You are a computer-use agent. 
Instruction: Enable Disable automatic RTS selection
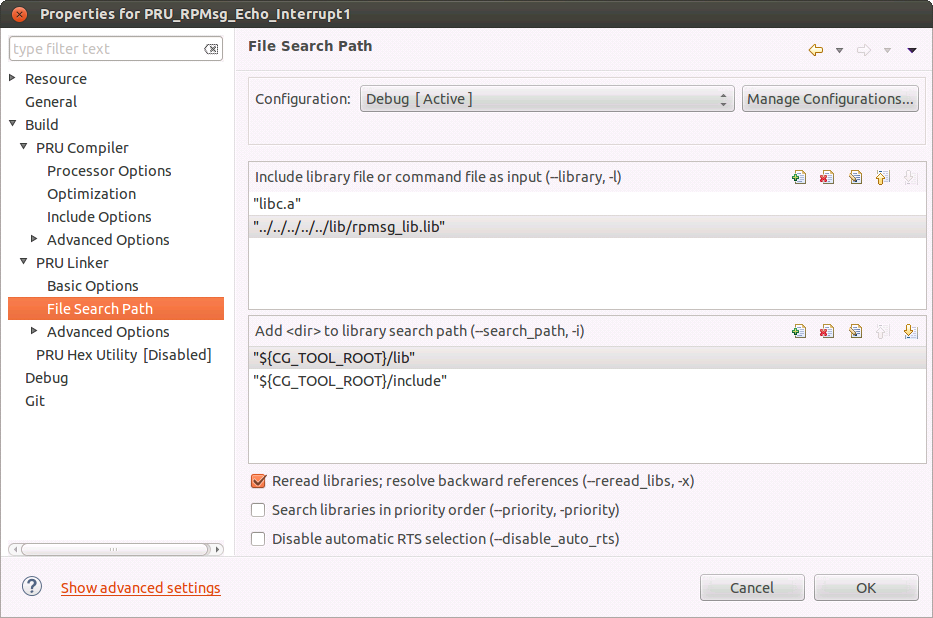click(258, 538)
